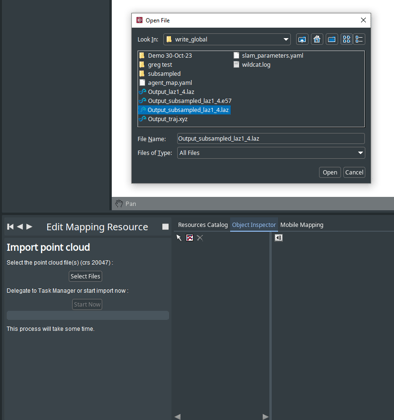Viewport: 394px width, 420px height.
Task: Click the Demo 30-Oct-23 folder icon
Action: click(x=142, y=56)
